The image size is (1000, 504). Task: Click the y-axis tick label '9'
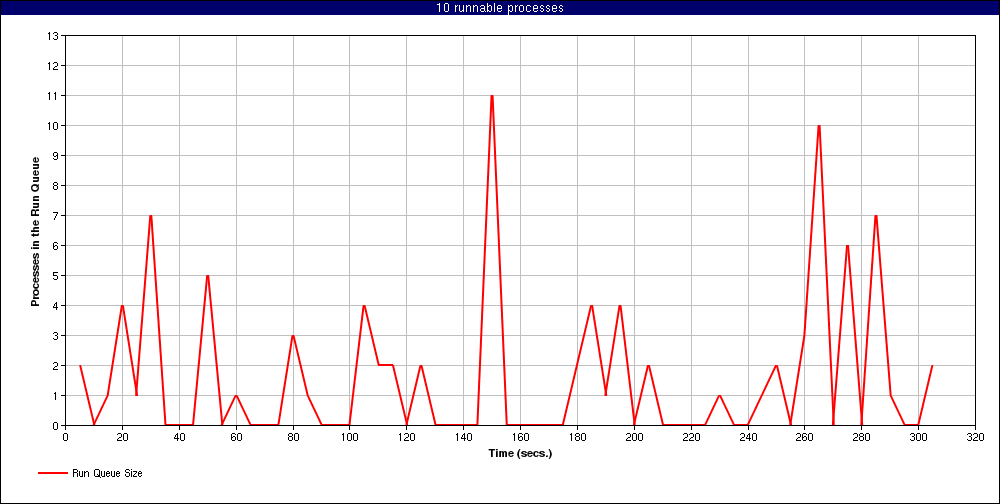click(55, 156)
